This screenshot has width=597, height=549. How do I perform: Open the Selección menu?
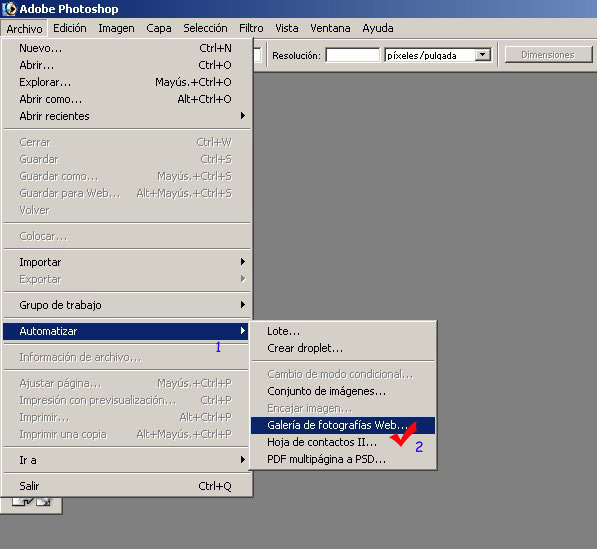[x=205, y=28]
